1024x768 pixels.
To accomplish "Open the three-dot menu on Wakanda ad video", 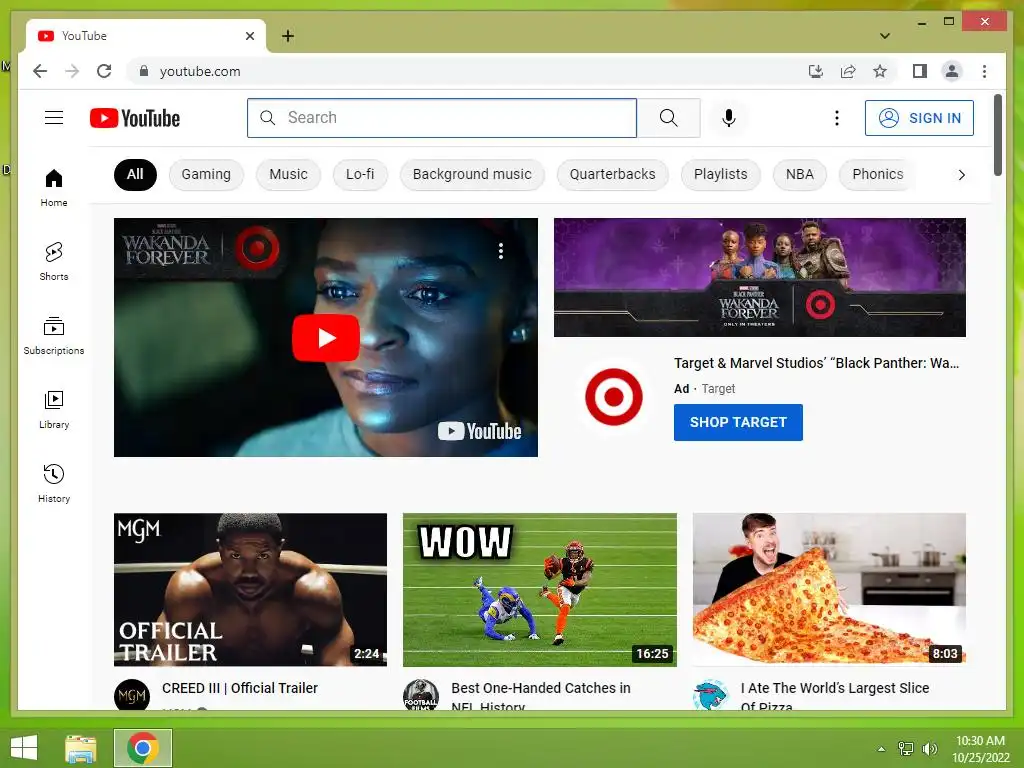I will coord(501,251).
